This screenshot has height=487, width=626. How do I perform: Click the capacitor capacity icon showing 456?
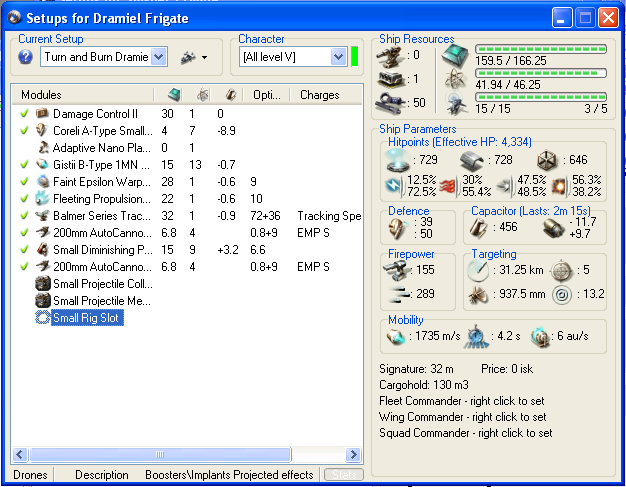pos(478,228)
